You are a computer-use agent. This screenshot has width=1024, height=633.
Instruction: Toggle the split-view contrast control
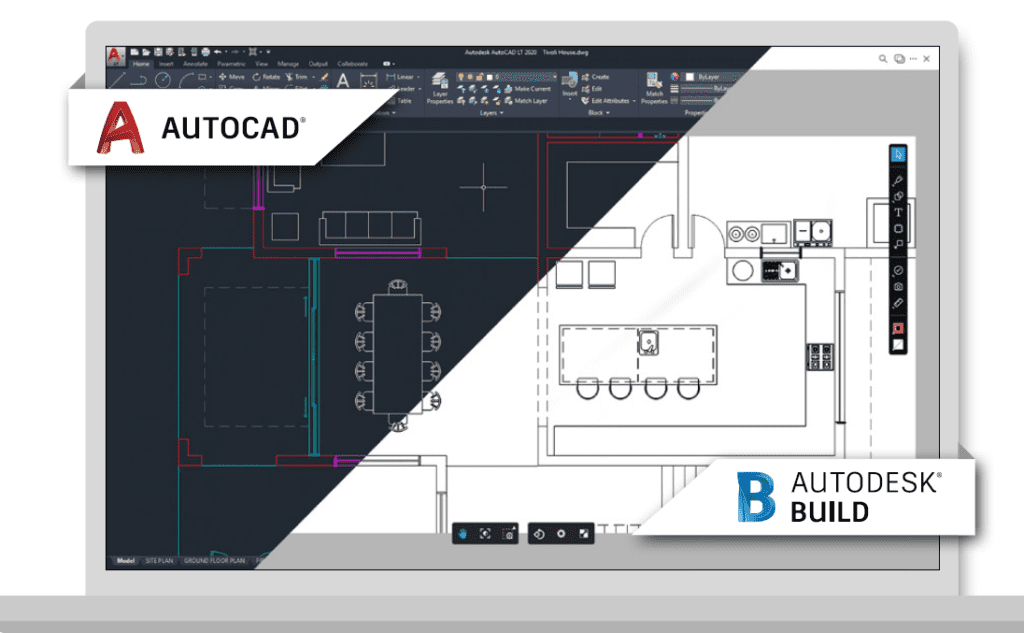pos(584,534)
